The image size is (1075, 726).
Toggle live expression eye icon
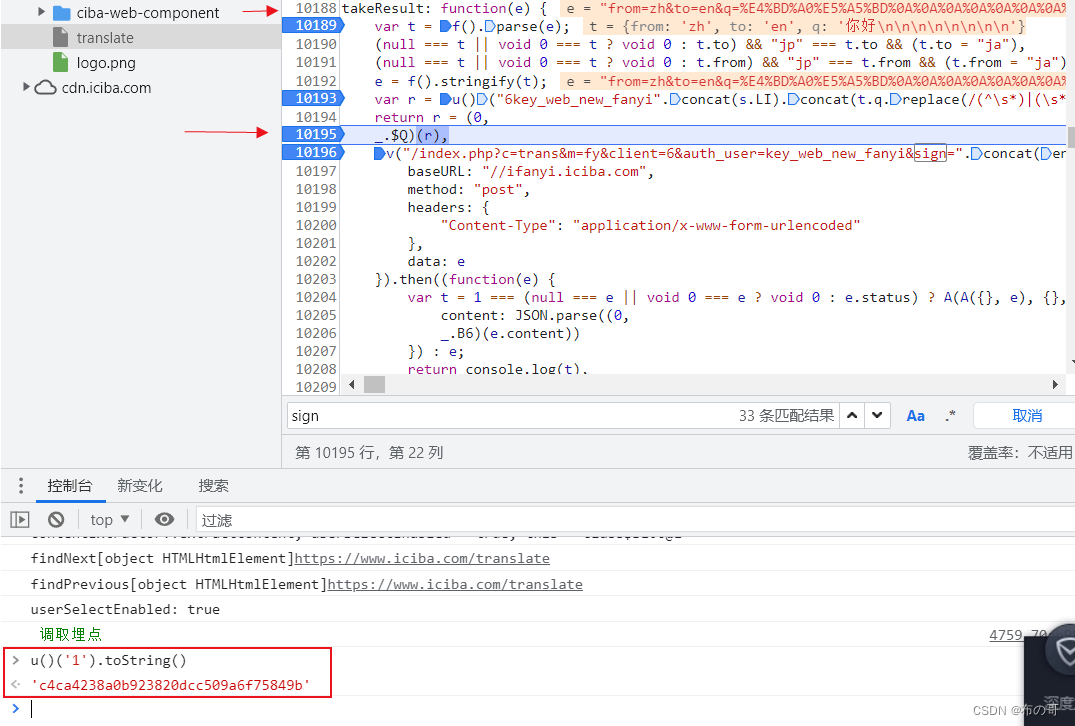165,520
